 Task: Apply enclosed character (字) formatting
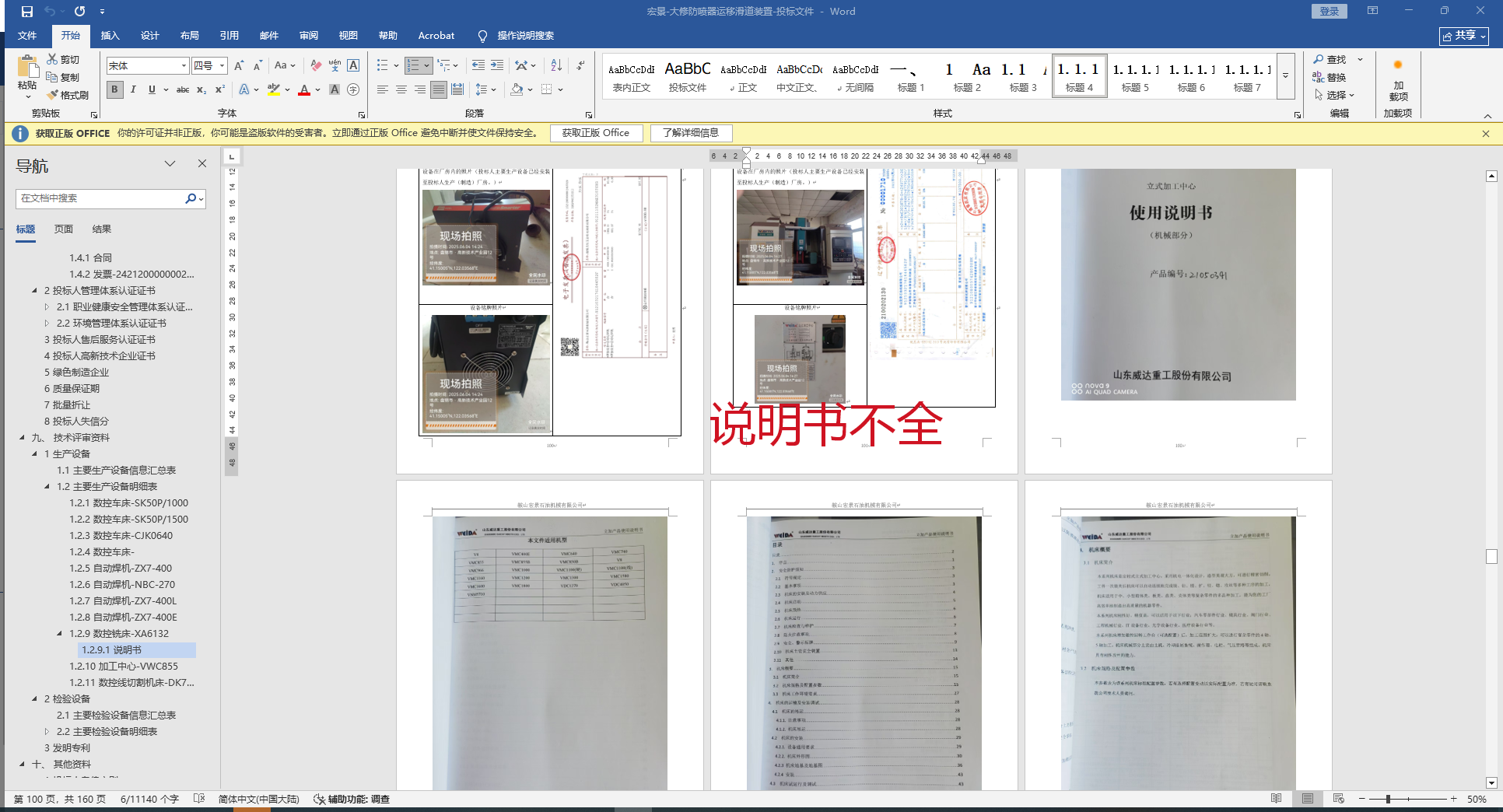(x=353, y=89)
